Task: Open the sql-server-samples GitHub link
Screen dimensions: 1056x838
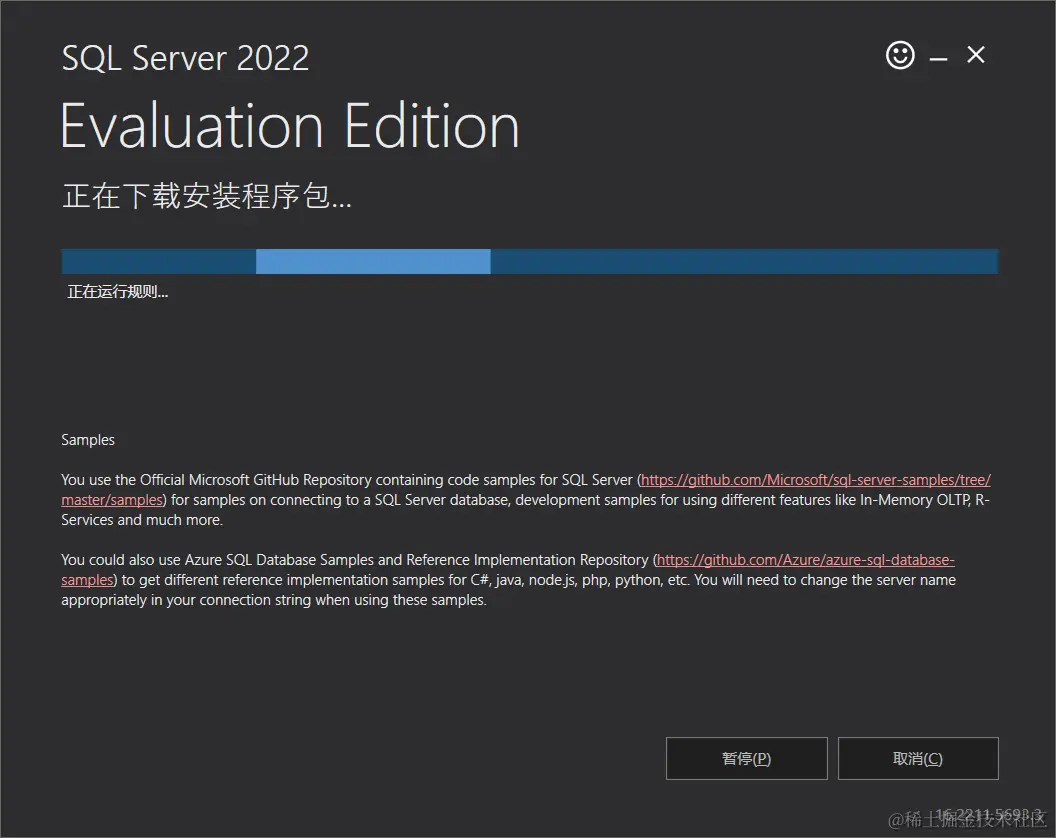Action: click(x=815, y=480)
